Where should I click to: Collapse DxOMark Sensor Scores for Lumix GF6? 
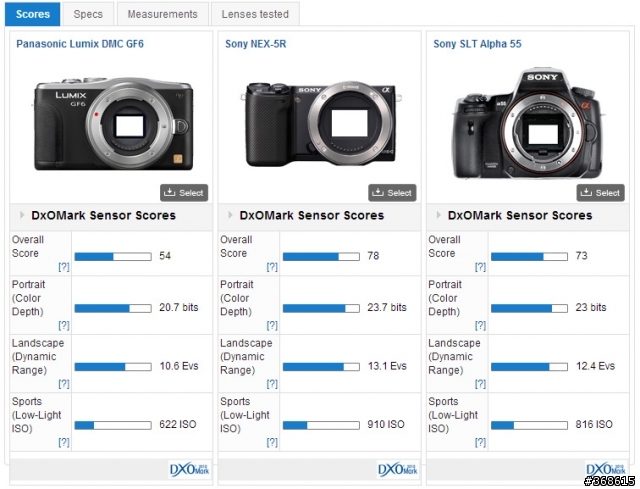22,215
